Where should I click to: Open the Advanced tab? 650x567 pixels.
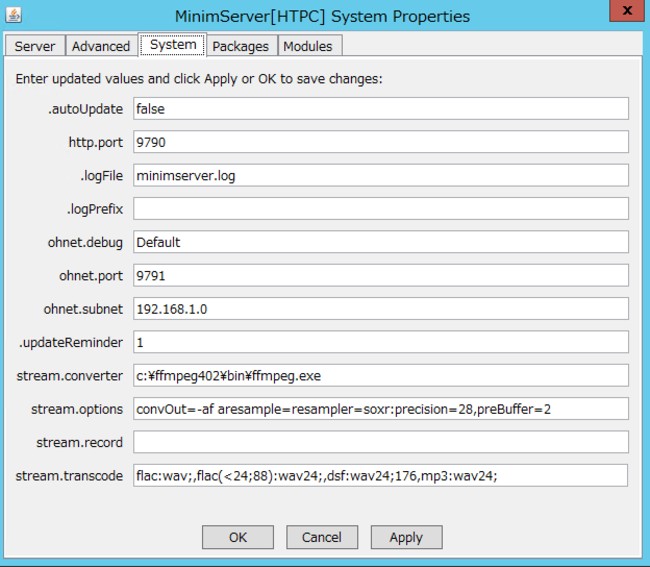[101, 46]
